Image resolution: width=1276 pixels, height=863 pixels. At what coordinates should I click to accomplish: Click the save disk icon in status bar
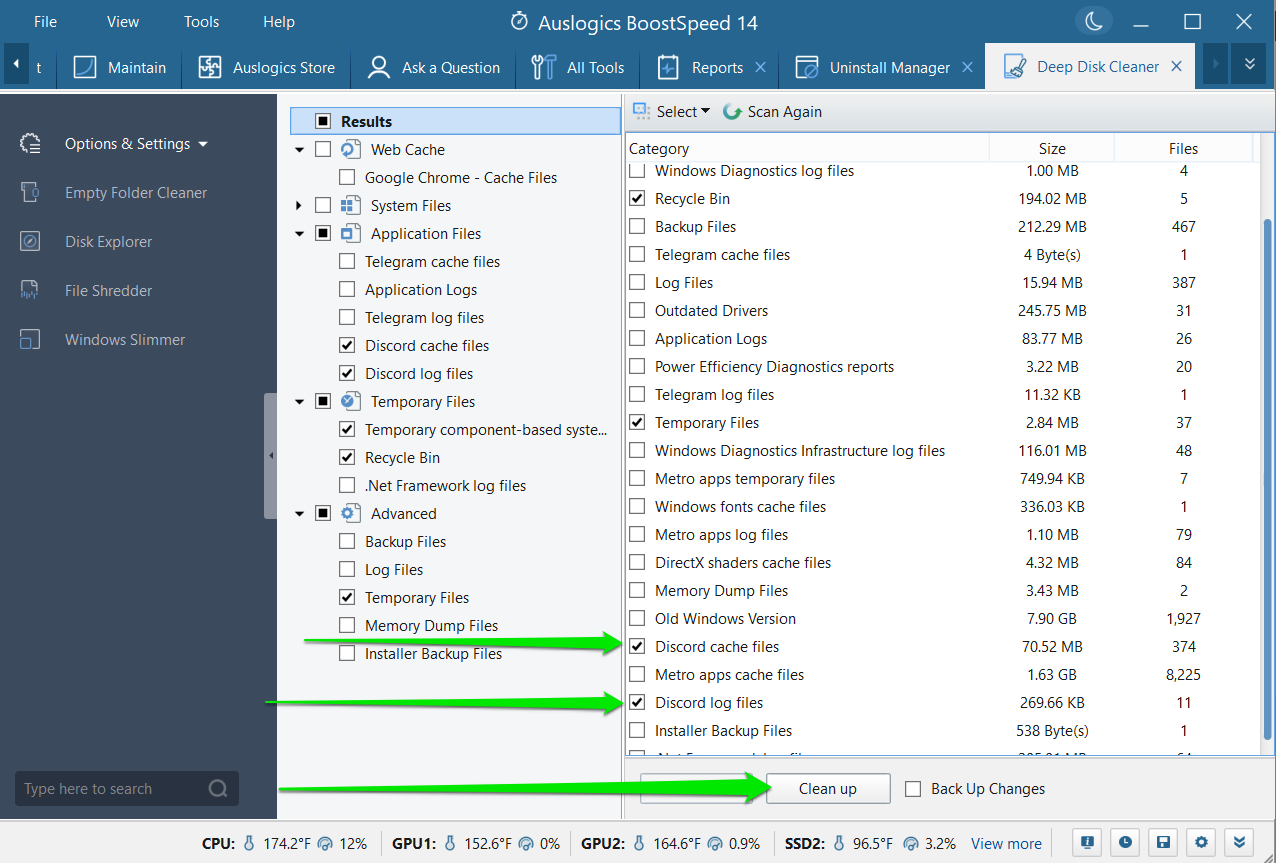tap(1164, 843)
